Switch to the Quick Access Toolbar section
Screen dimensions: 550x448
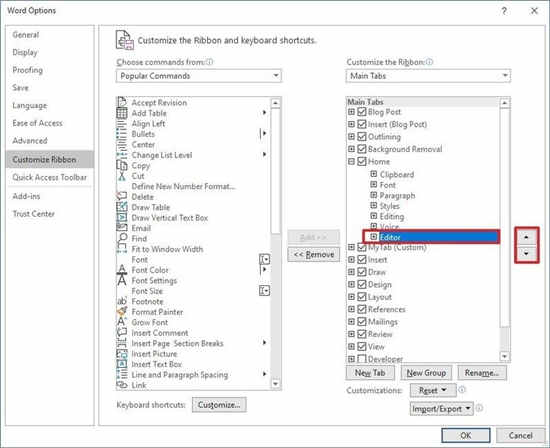tap(49, 178)
